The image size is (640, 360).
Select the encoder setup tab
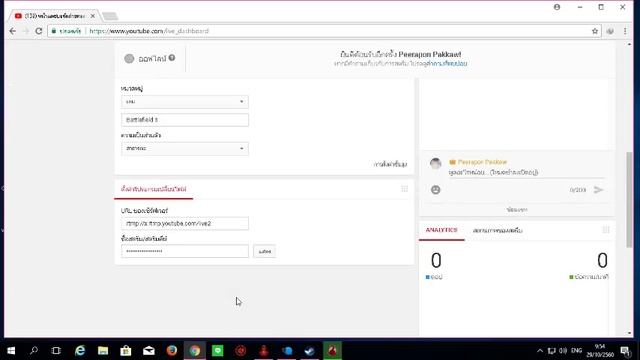pos(153,189)
